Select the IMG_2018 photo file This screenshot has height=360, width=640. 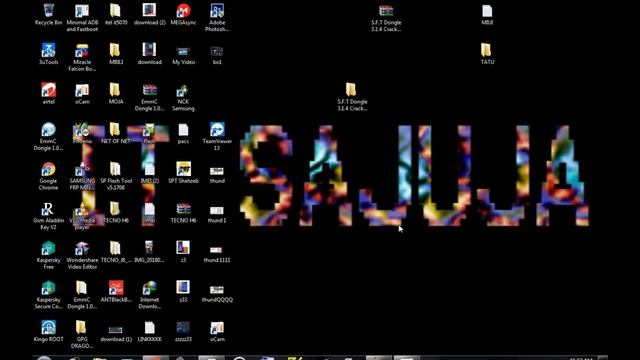pos(149,247)
